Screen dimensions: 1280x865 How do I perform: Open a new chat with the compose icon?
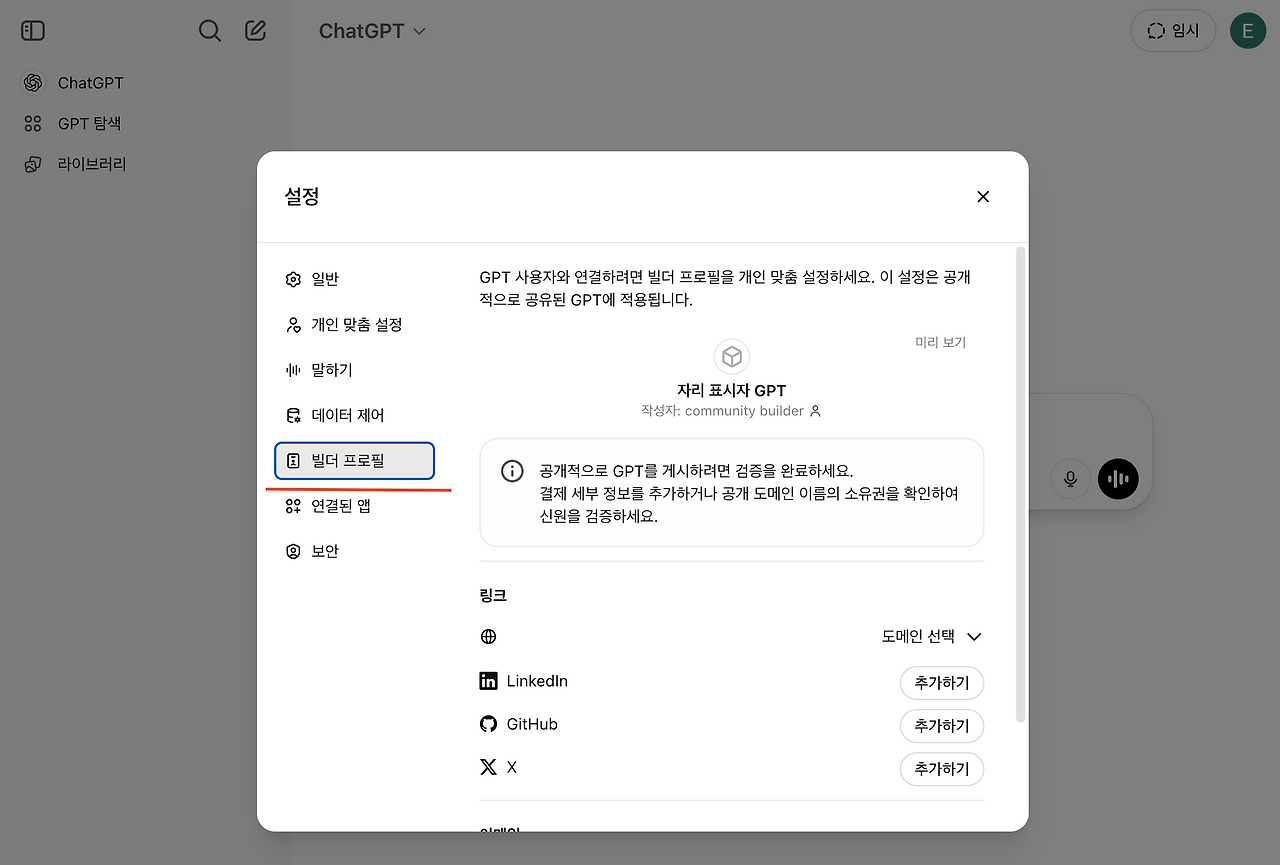point(255,30)
